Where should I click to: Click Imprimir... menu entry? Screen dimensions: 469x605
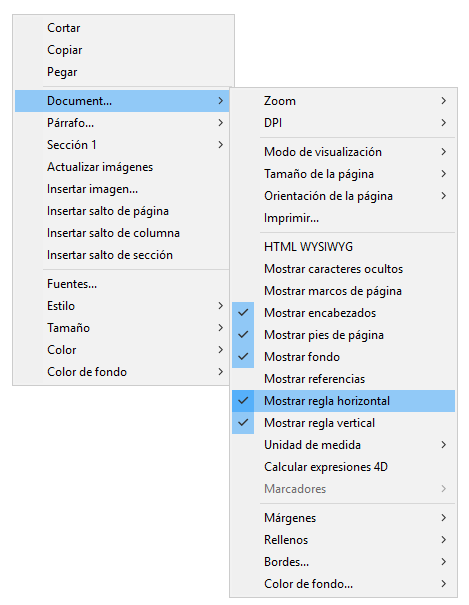pyautogui.click(x=343, y=218)
